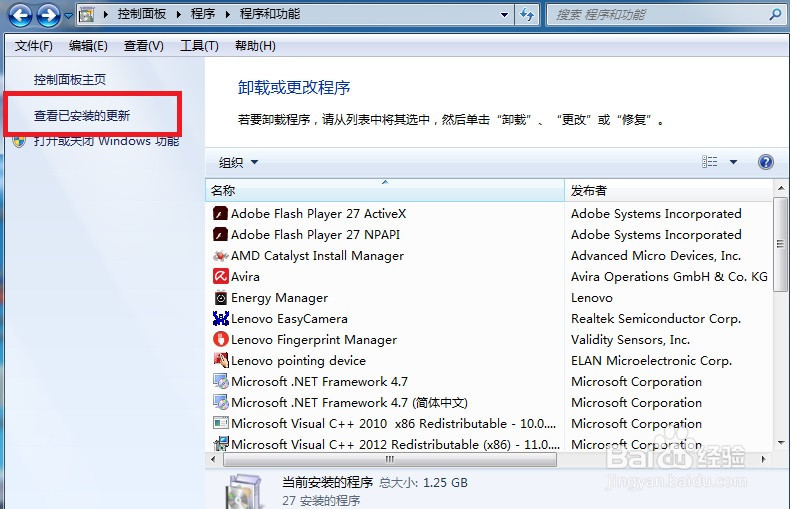790x509 pixels.
Task: Change view using the view icon
Action: (x=709, y=162)
